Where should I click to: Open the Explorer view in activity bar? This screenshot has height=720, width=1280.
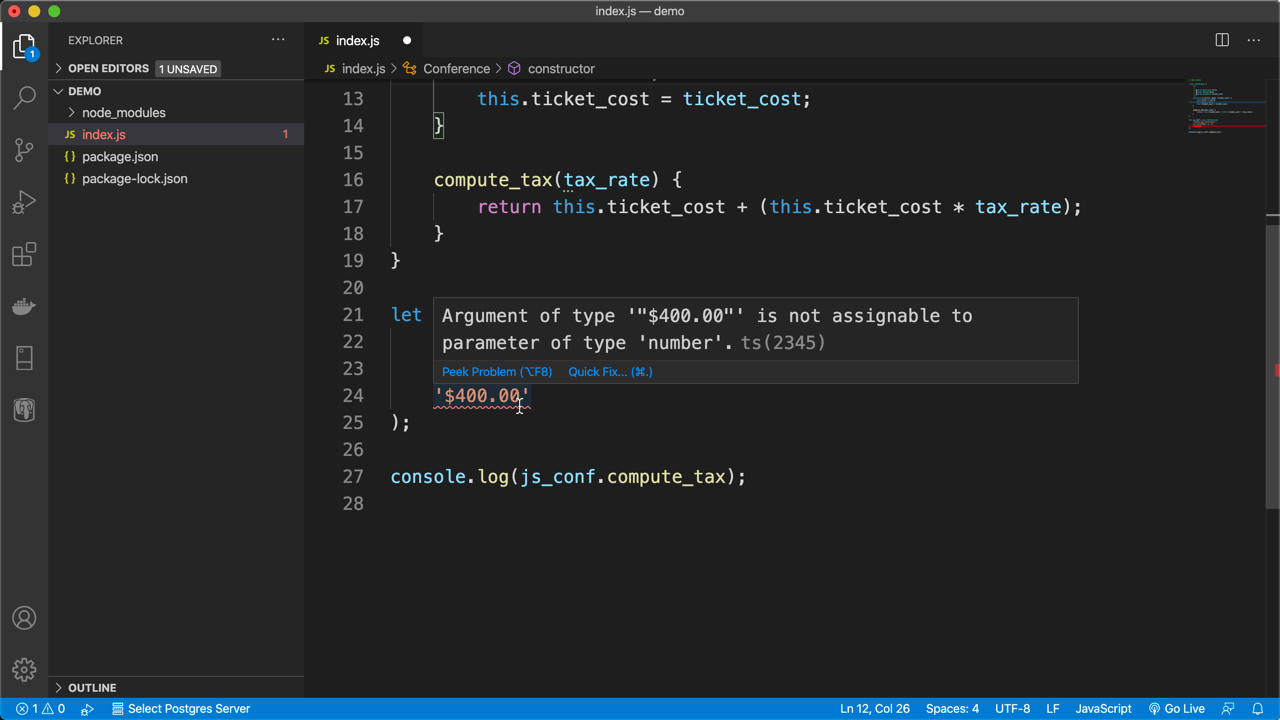tap(24, 47)
